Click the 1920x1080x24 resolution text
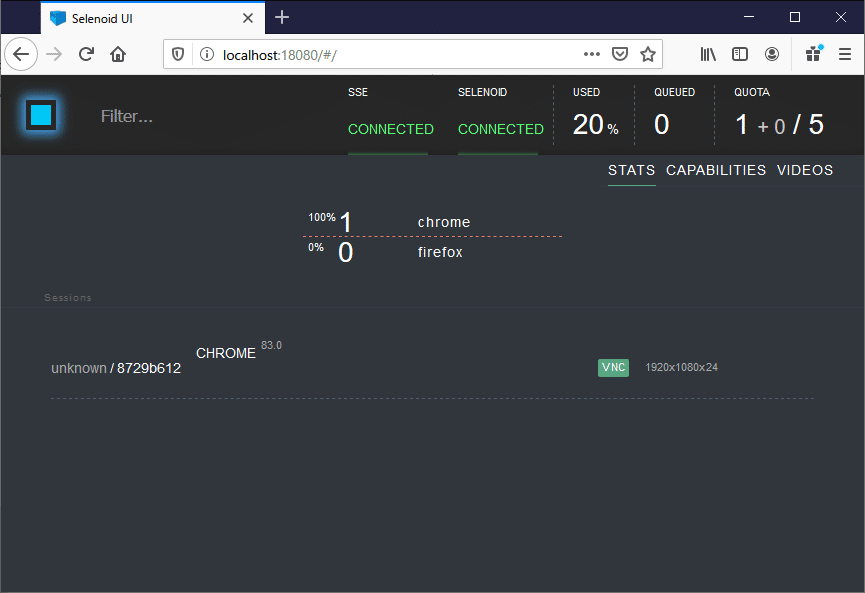The image size is (865, 593). [681, 367]
